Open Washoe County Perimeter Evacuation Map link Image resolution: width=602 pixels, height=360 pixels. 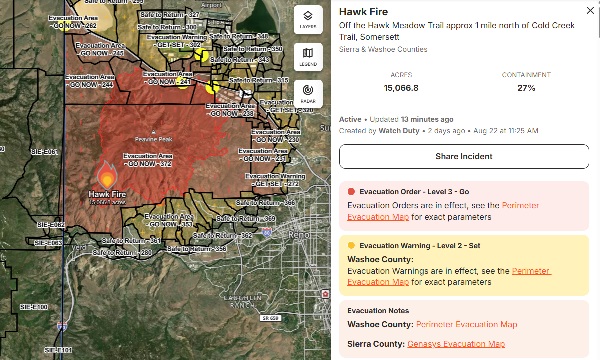tap(466, 324)
